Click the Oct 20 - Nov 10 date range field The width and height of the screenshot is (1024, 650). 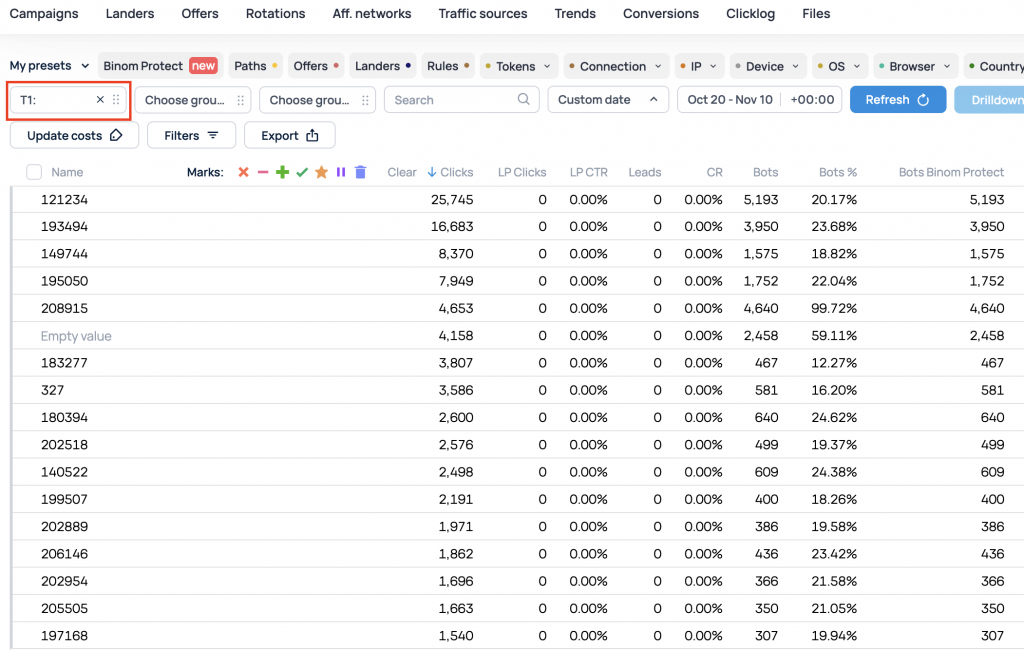[730, 100]
